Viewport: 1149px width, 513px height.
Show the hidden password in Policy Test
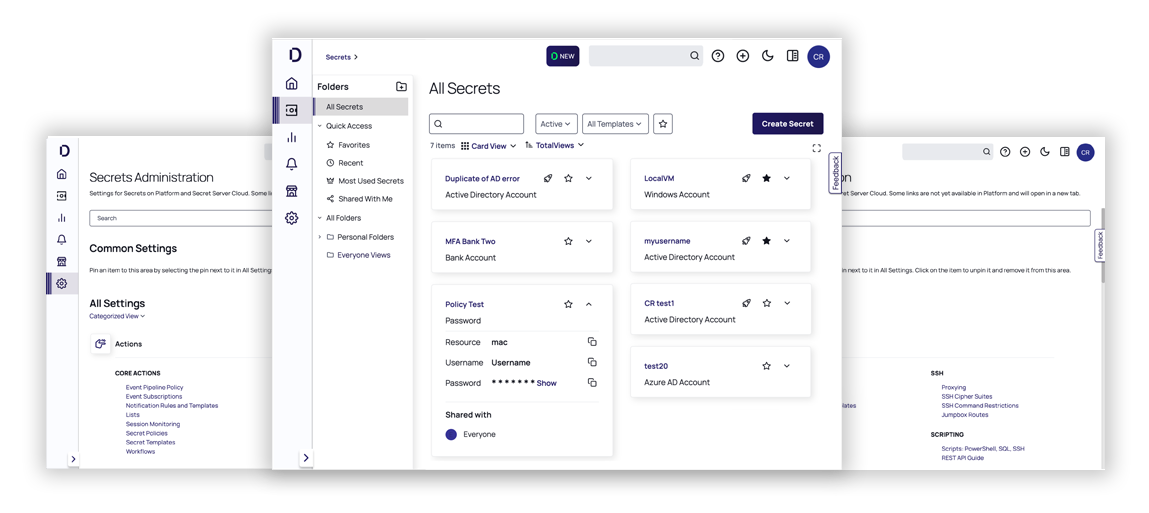coord(546,383)
